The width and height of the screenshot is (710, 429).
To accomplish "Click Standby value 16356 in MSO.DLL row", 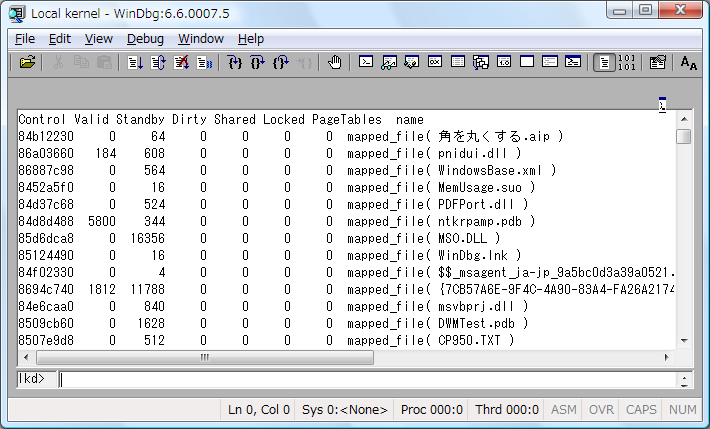I will pos(148,238).
